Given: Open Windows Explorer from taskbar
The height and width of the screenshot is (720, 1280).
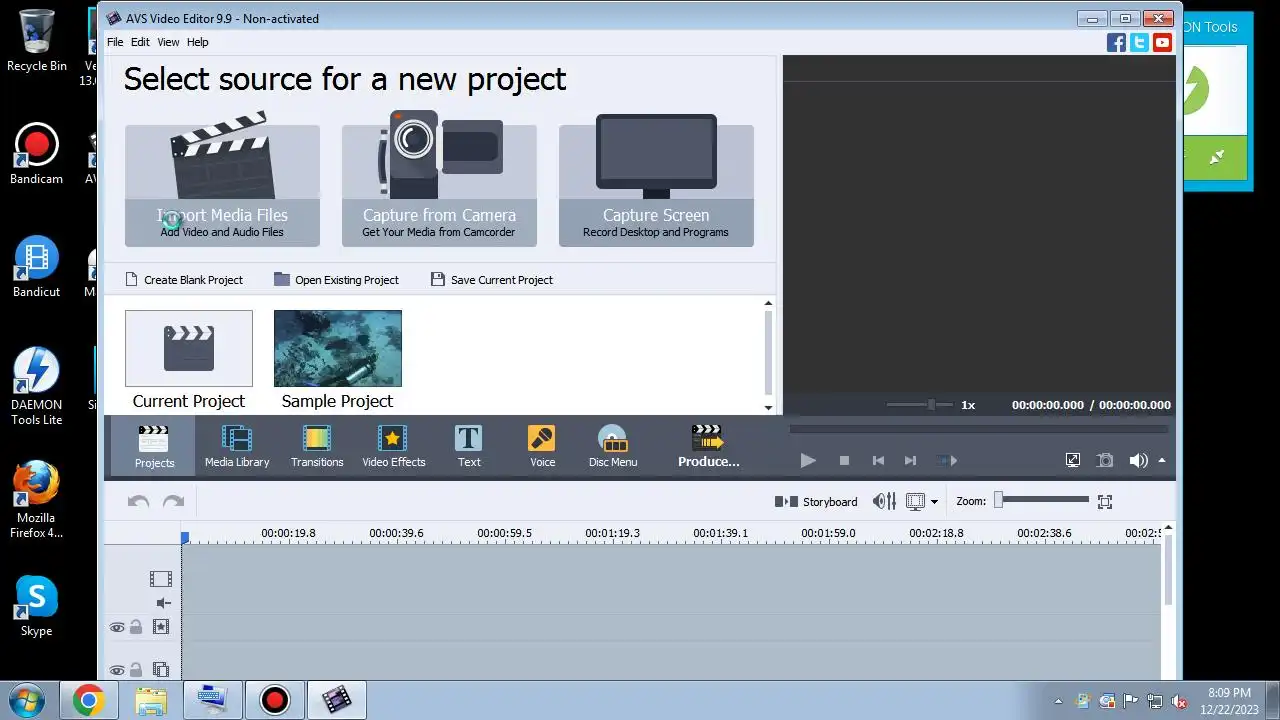Looking at the screenshot, I should tap(151, 700).
